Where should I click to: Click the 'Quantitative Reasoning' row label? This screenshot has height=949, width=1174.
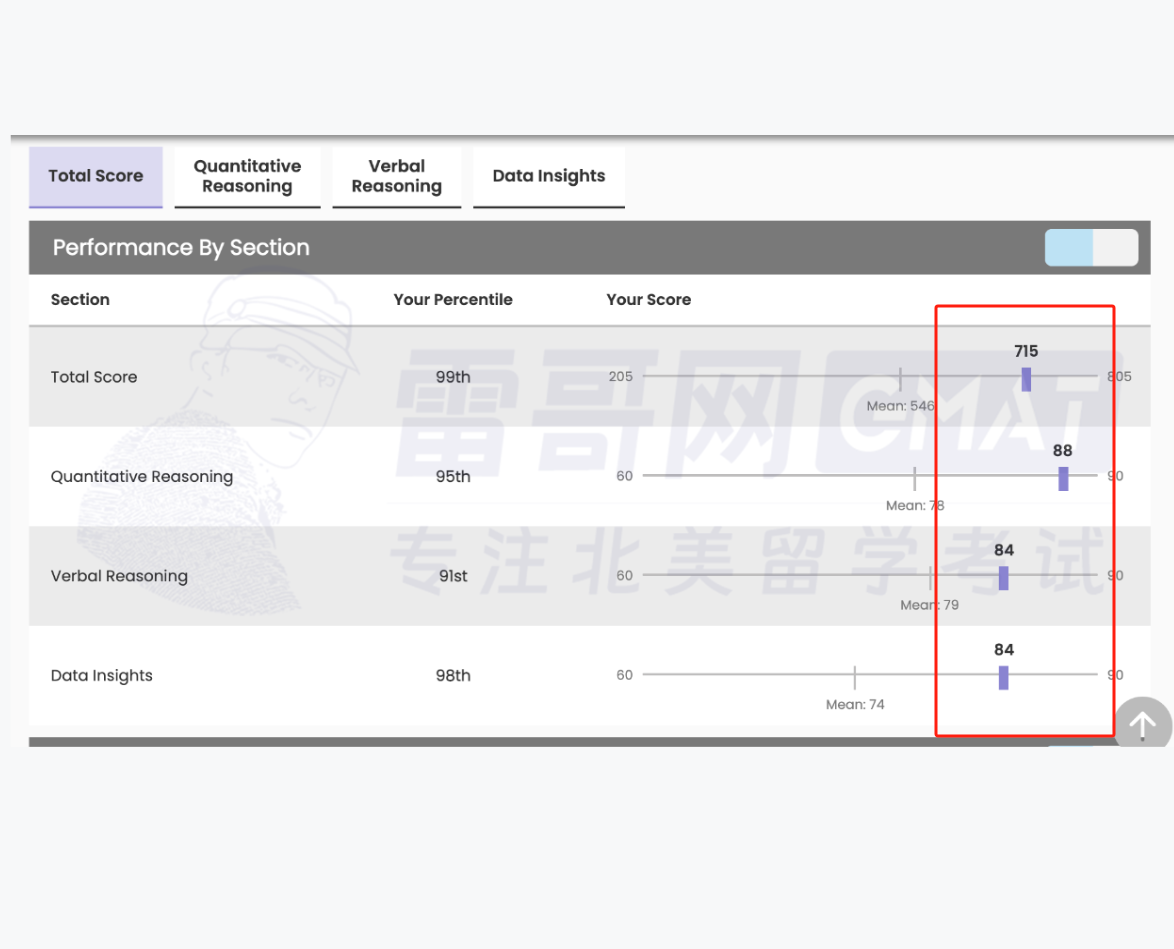pos(142,477)
